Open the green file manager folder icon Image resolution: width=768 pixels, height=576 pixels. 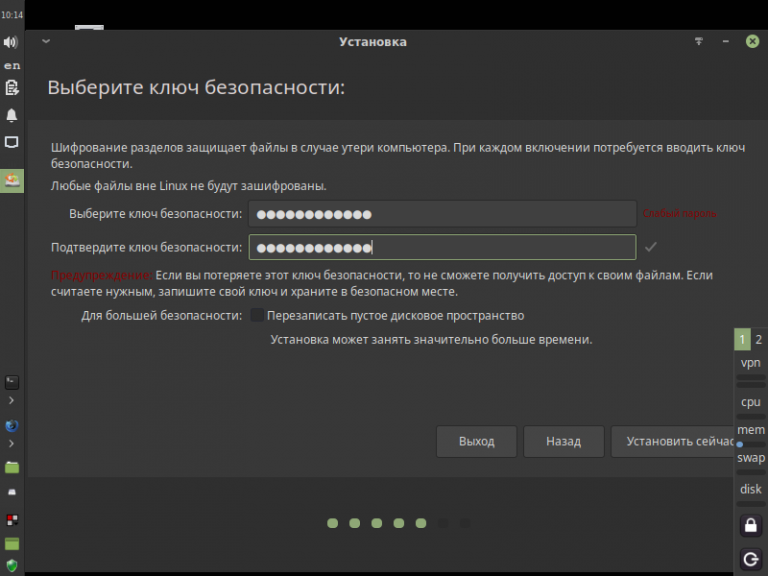(x=12, y=467)
